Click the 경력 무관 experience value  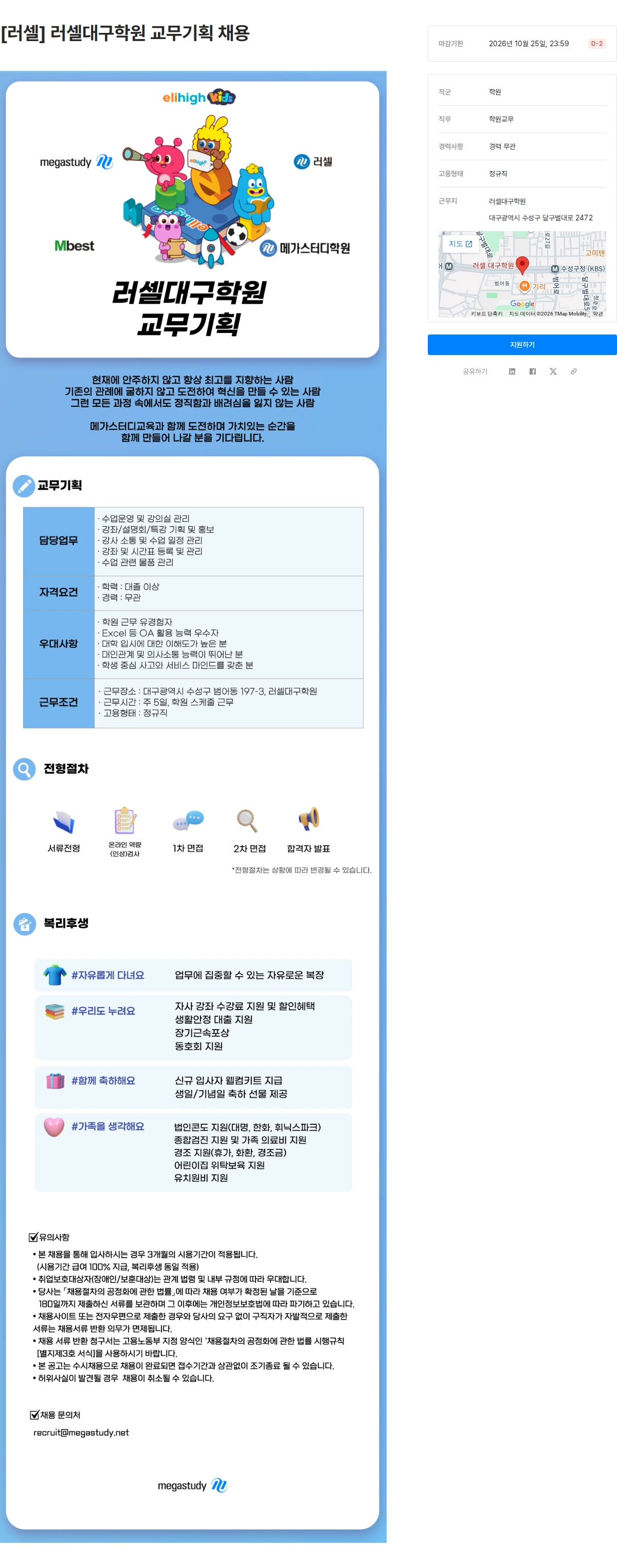(x=502, y=147)
